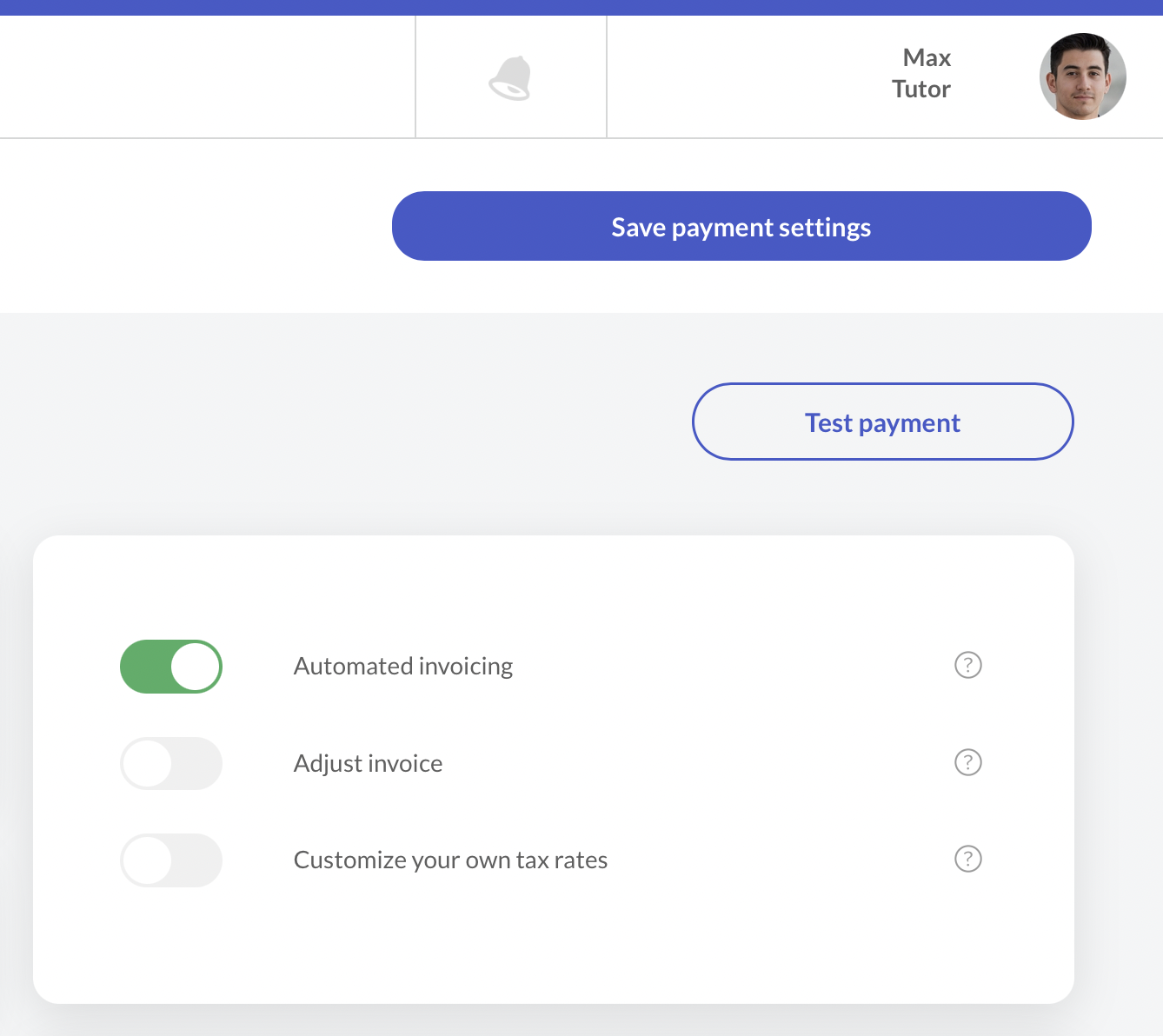1163x1036 pixels.
Task: Click 'Customize your own tax rates' text
Action: [x=450, y=860]
